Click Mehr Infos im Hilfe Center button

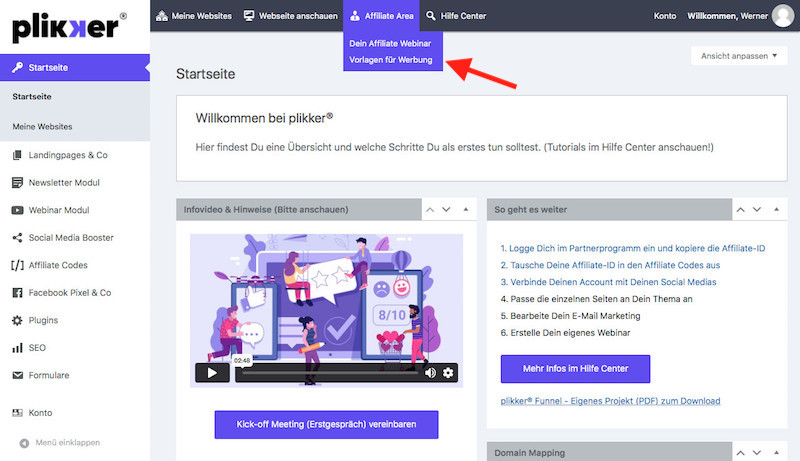tap(575, 369)
